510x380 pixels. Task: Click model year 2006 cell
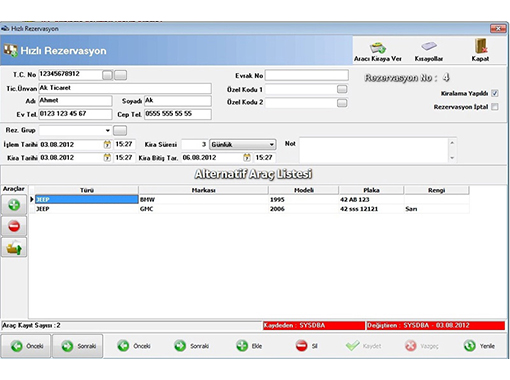304,209
